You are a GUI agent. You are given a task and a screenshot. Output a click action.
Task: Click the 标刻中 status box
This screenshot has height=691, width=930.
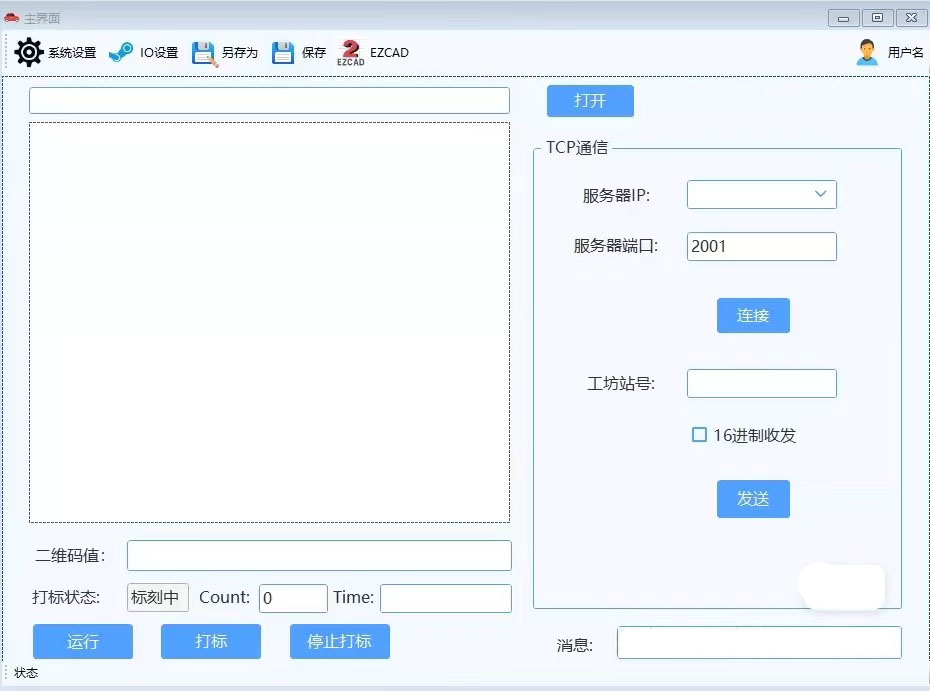coord(157,597)
